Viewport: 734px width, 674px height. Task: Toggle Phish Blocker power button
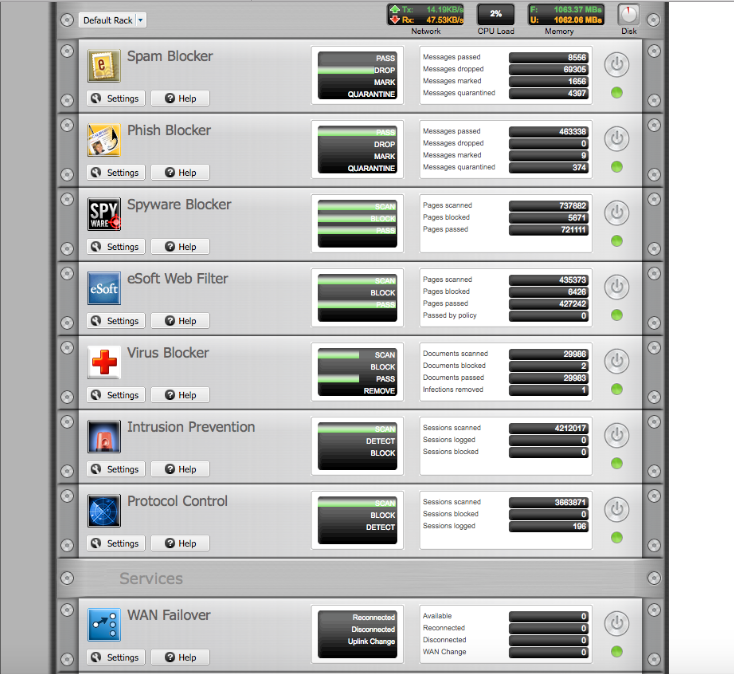click(617, 139)
